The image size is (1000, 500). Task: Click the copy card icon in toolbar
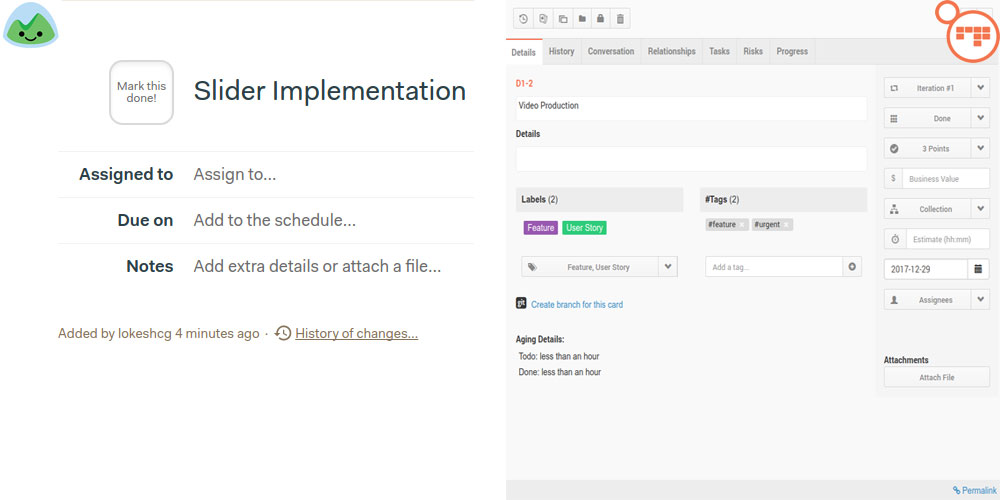(562, 19)
